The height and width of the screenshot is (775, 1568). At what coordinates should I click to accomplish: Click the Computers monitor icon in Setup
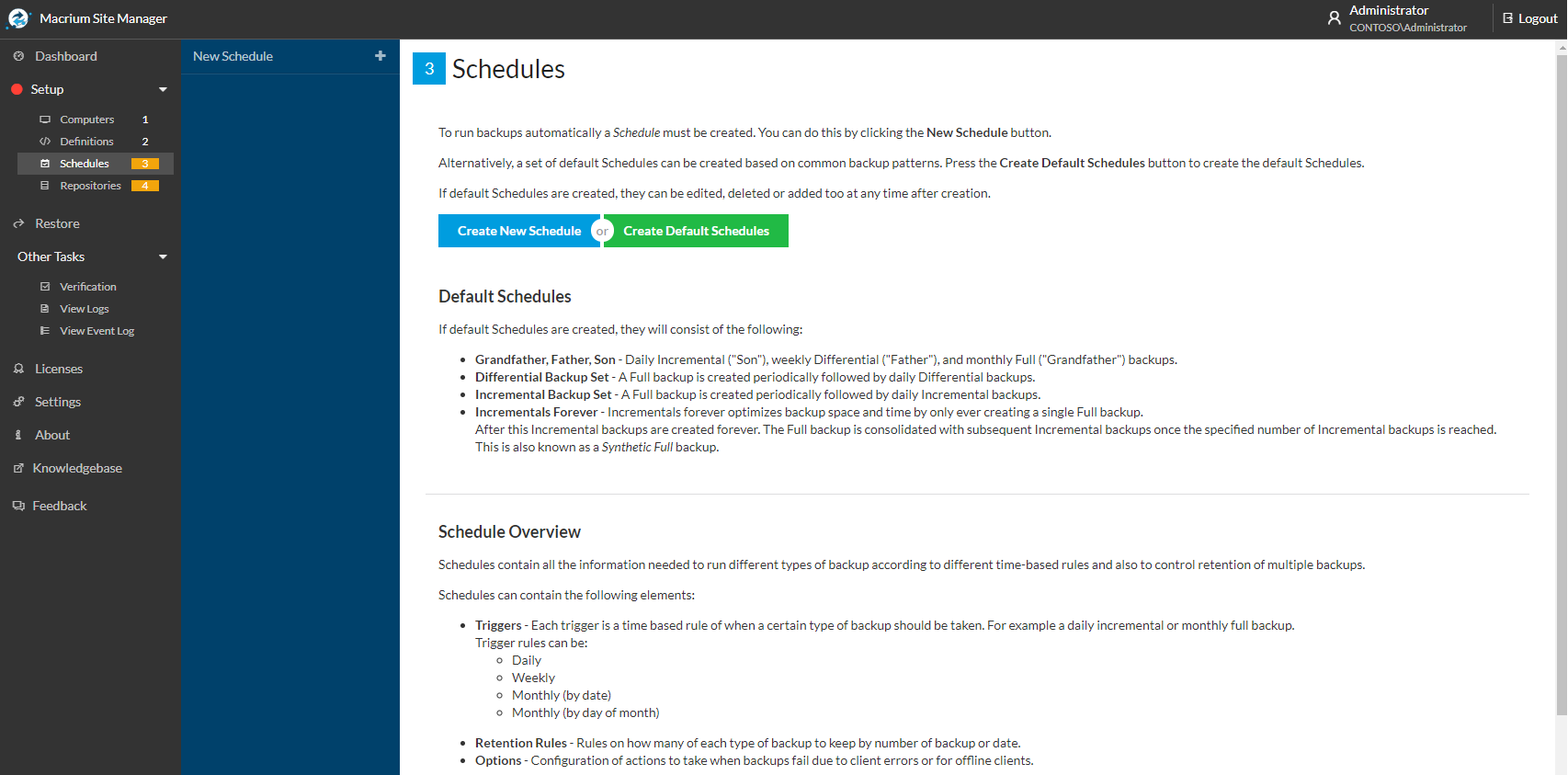(x=45, y=120)
